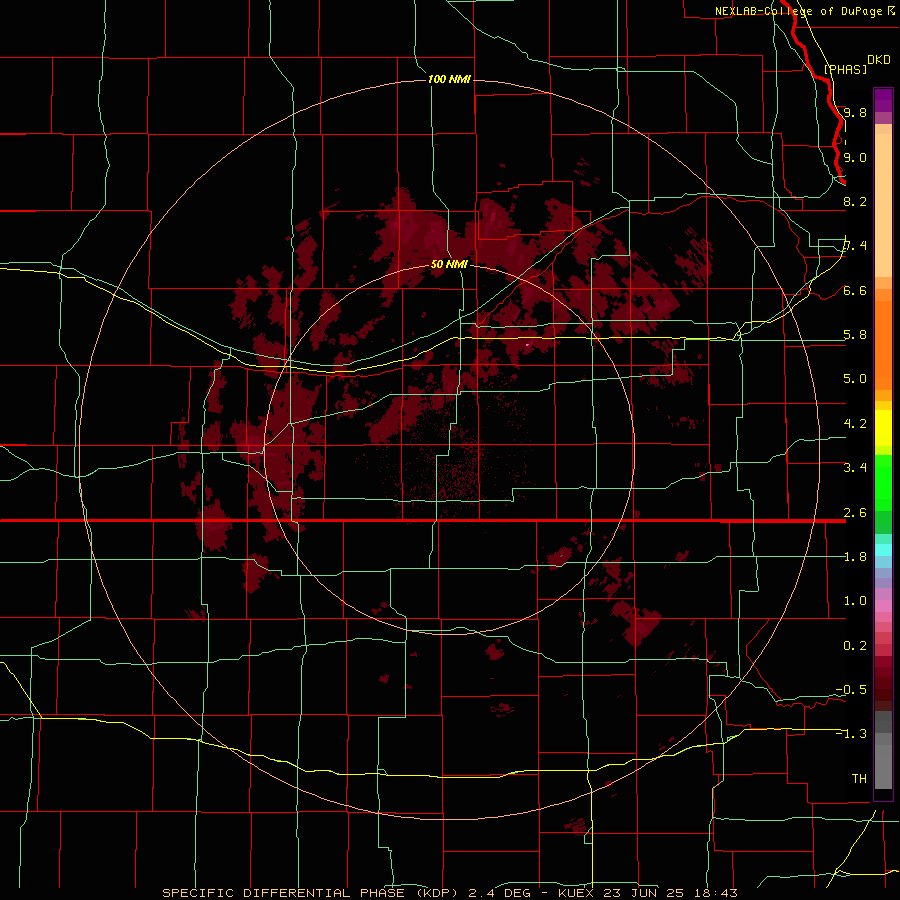Click the 9.0 scale value

click(855, 157)
